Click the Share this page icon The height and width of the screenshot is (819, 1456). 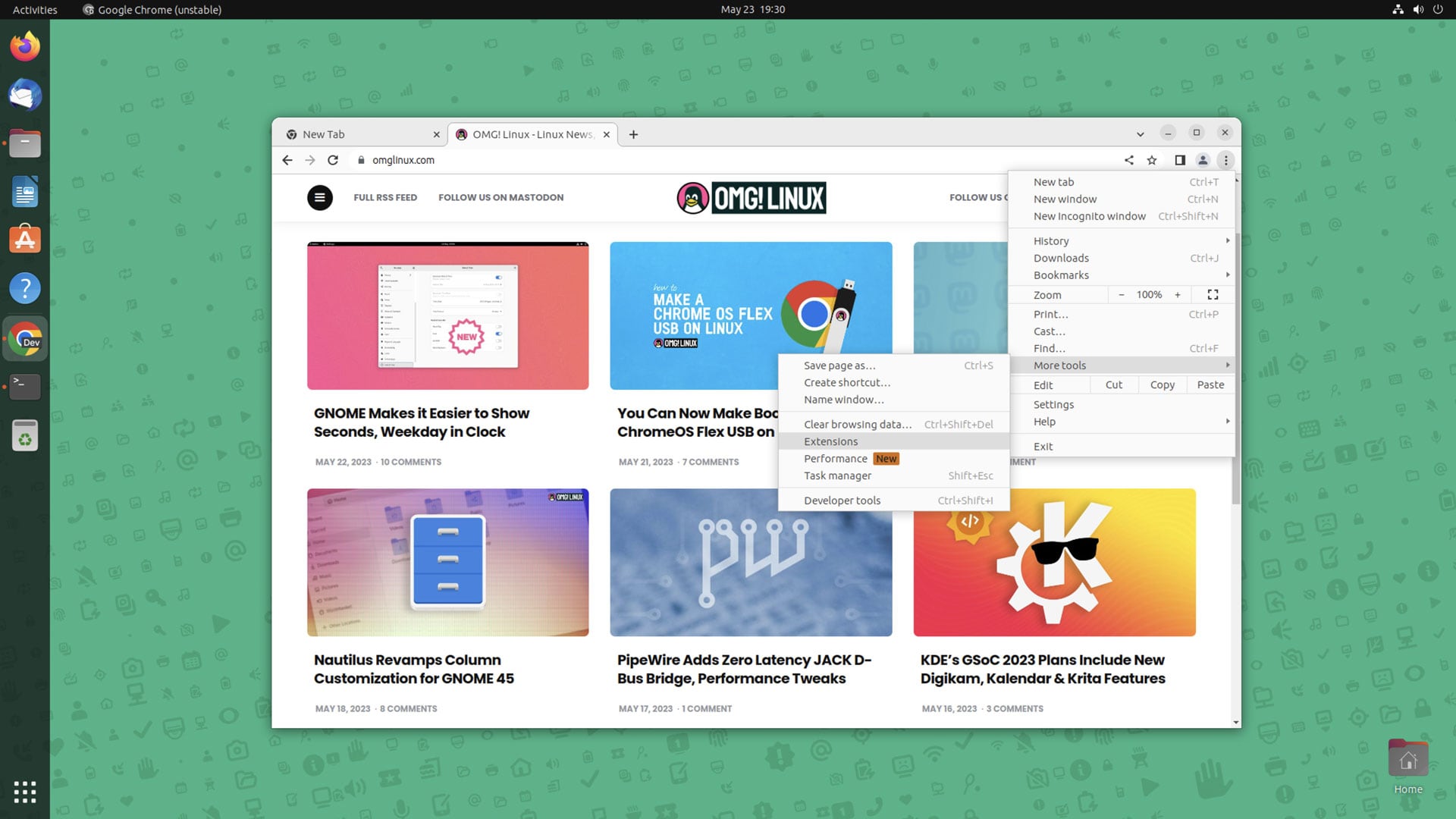click(x=1129, y=160)
